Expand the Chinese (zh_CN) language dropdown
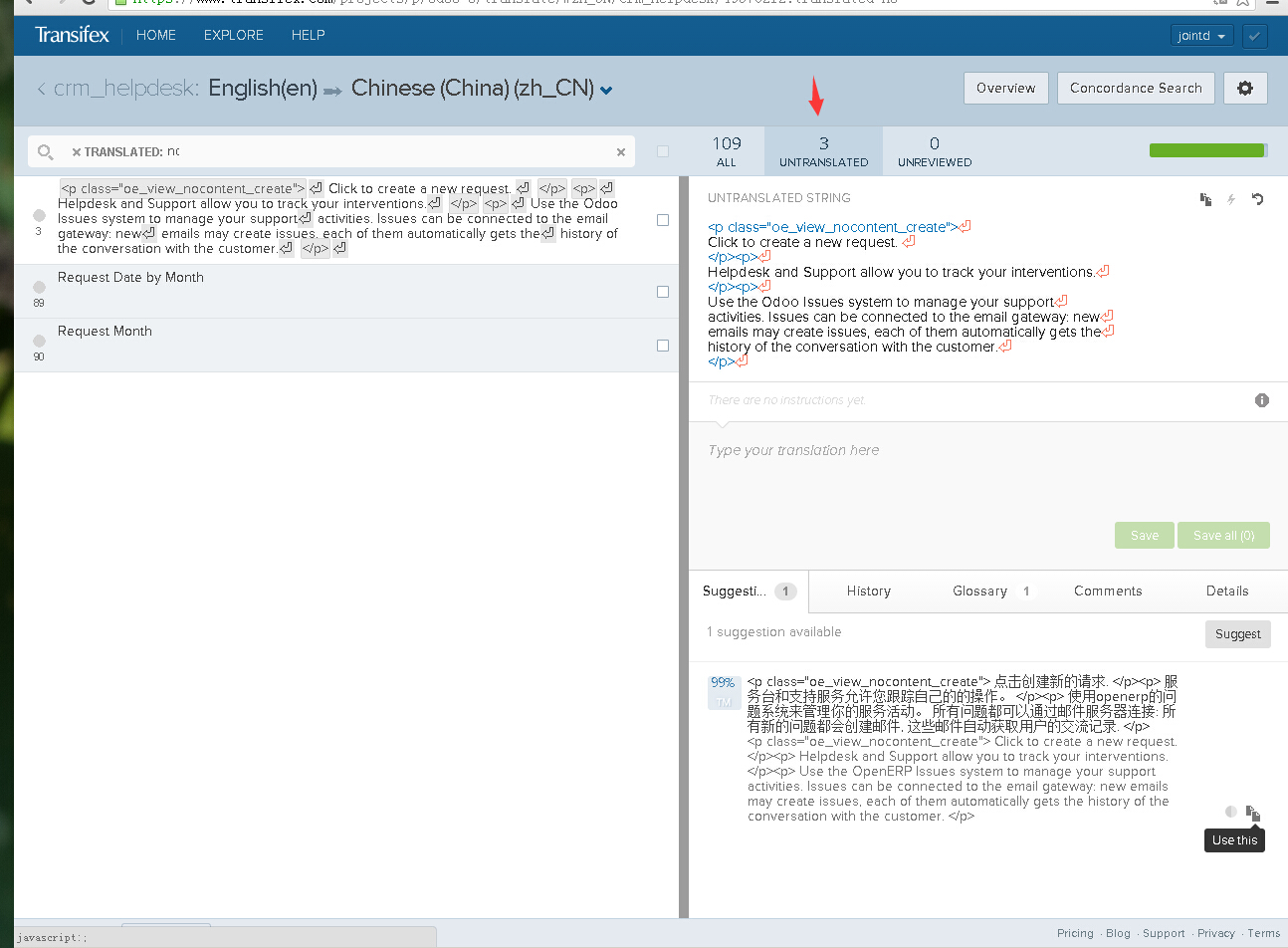 pos(606,90)
